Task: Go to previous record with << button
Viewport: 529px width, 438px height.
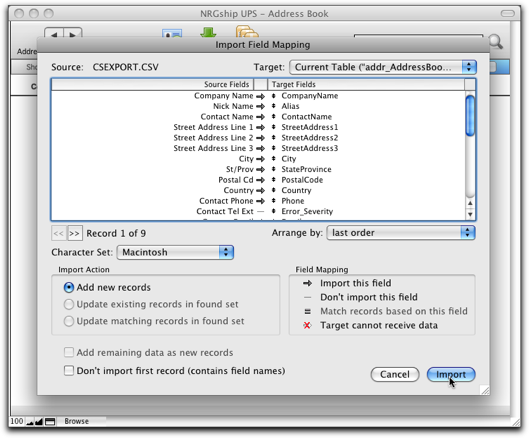Action: [x=59, y=233]
